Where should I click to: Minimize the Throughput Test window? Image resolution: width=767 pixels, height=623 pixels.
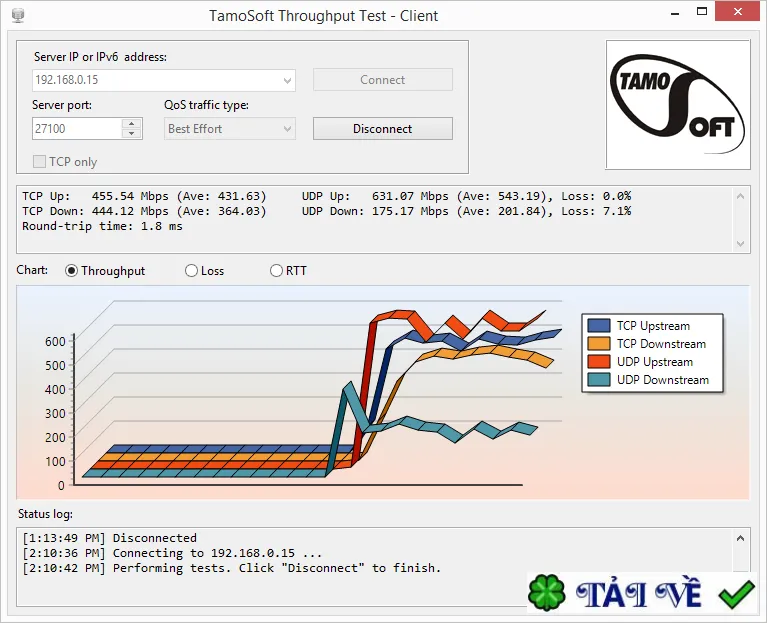[x=676, y=13]
